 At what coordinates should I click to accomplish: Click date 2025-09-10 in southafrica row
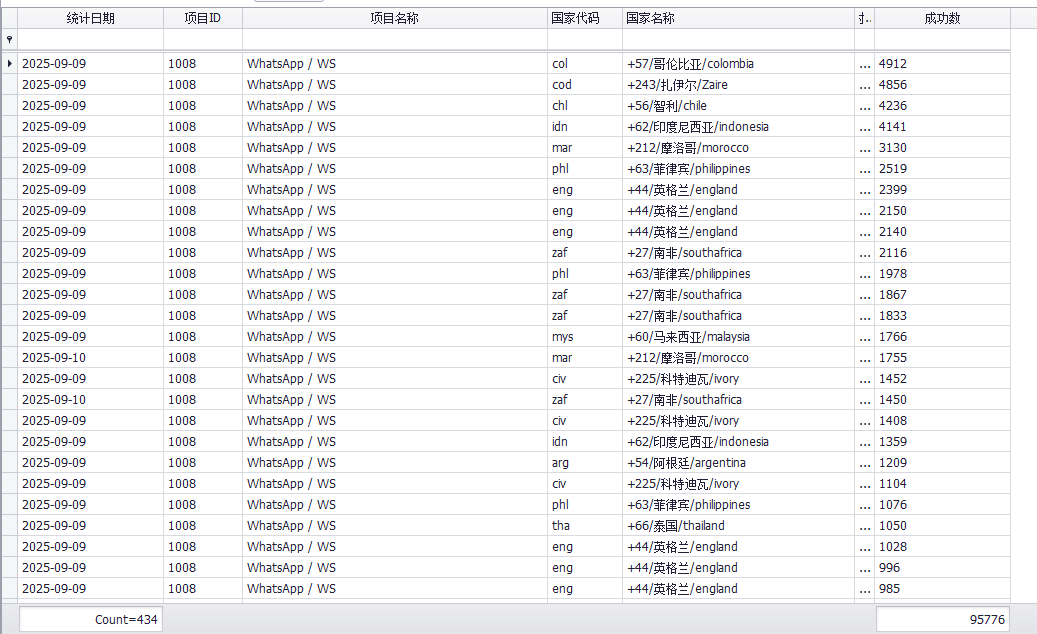click(91, 400)
